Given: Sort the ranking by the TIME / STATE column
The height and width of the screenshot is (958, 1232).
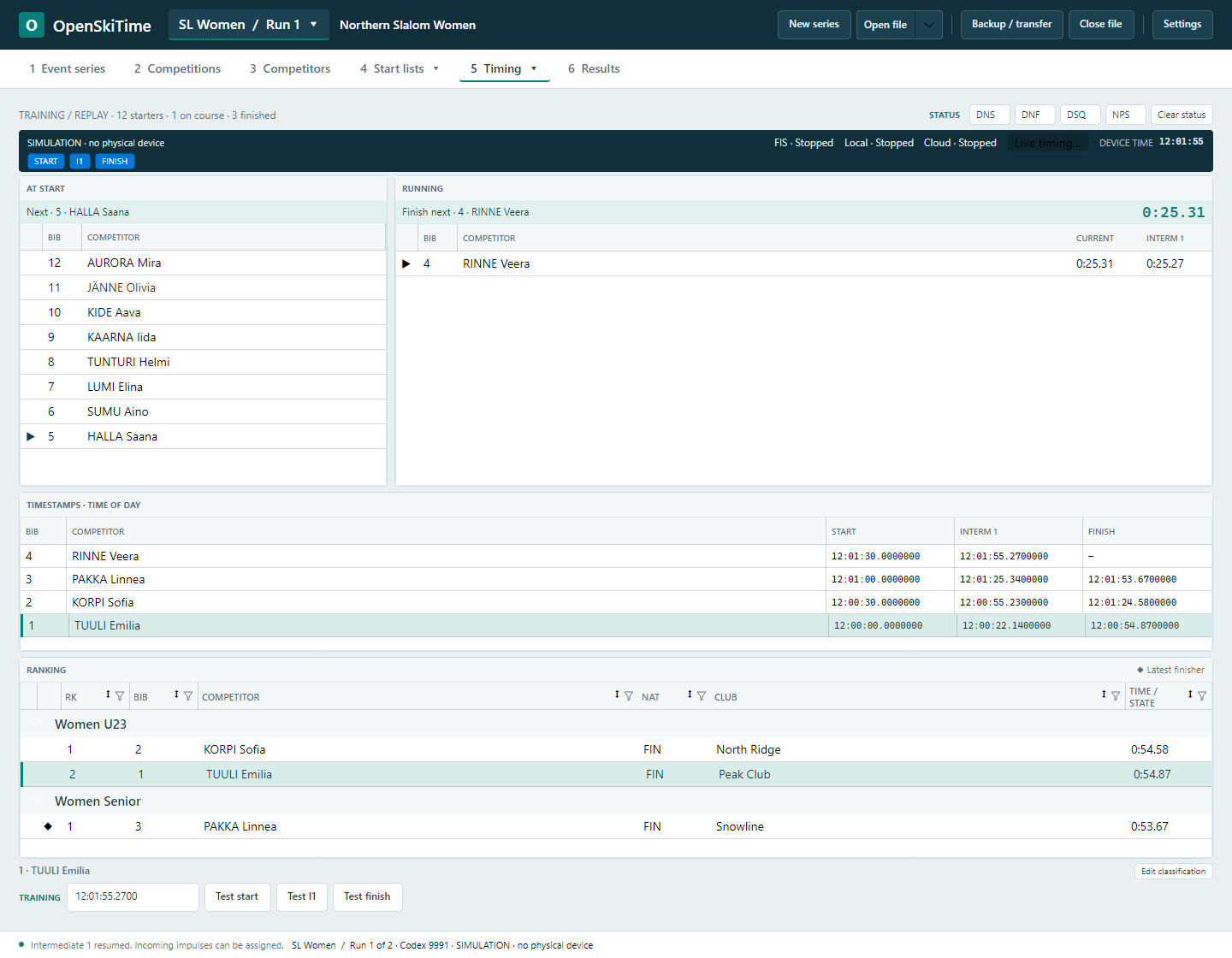Looking at the screenshot, I should (1190, 695).
